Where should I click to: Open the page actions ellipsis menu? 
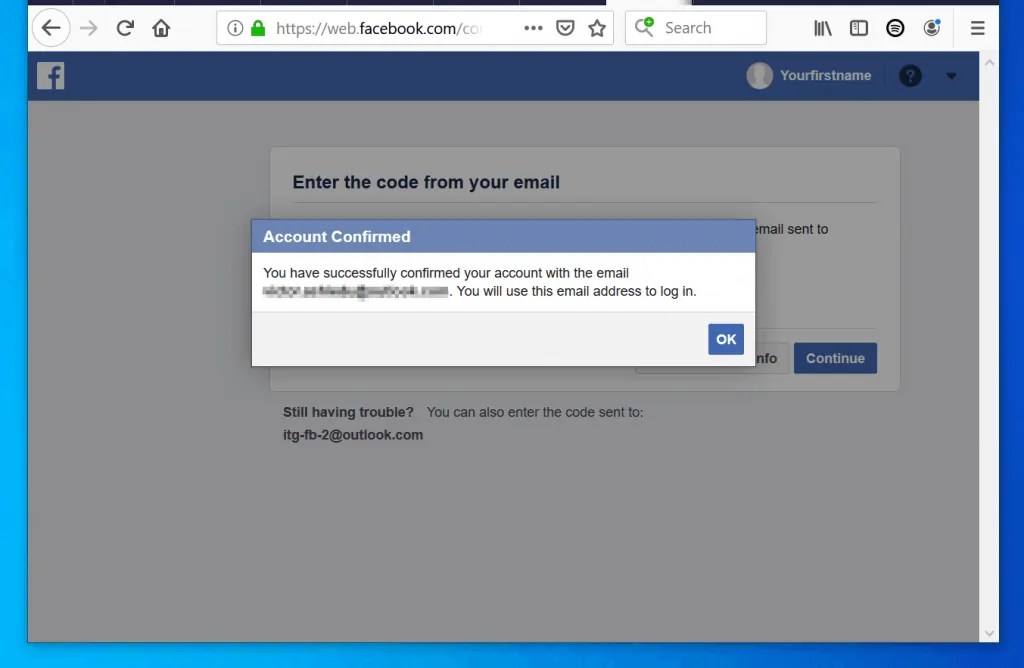coord(533,27)
